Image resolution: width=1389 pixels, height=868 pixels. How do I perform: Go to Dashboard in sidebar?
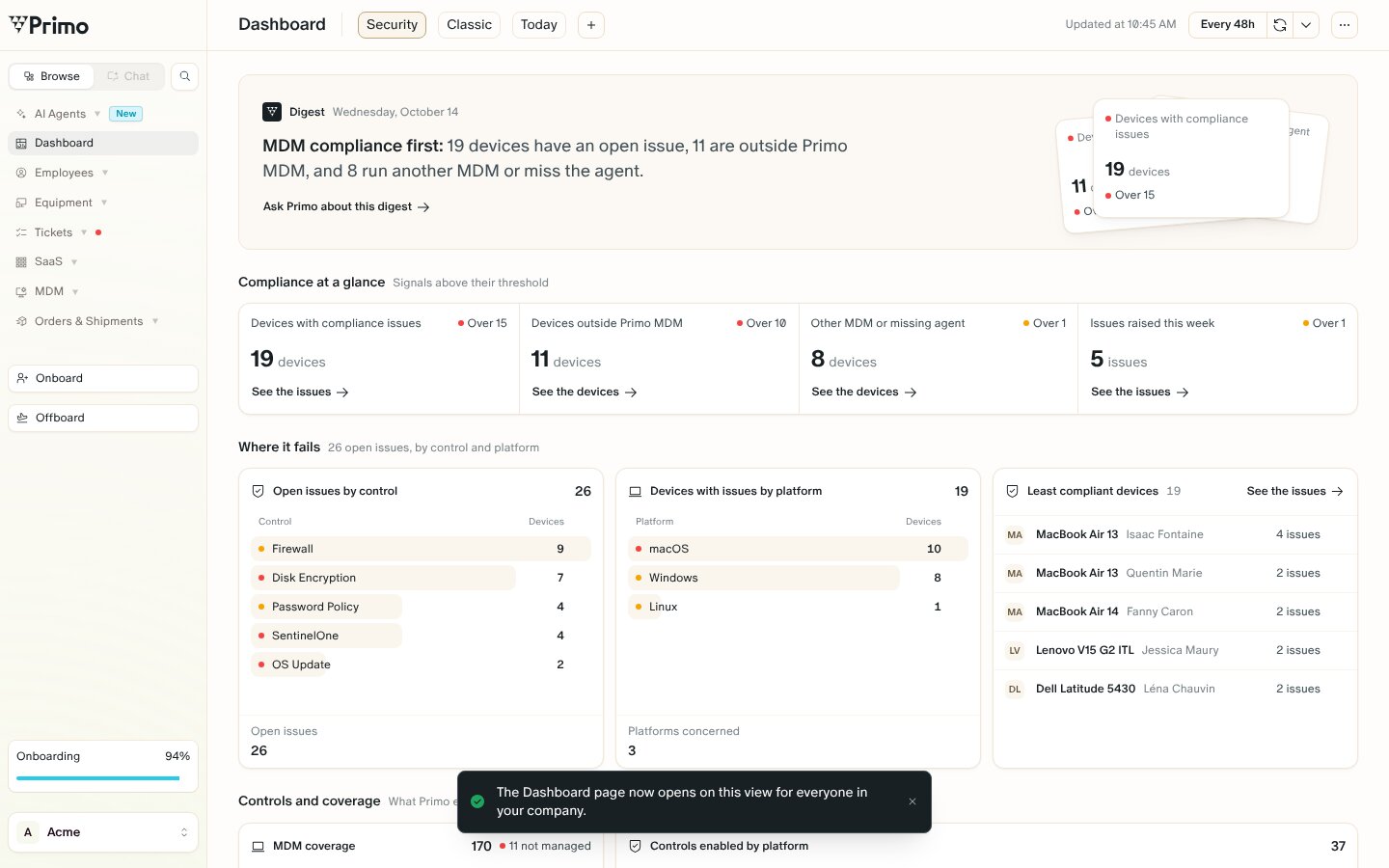(x=103, y=143)
